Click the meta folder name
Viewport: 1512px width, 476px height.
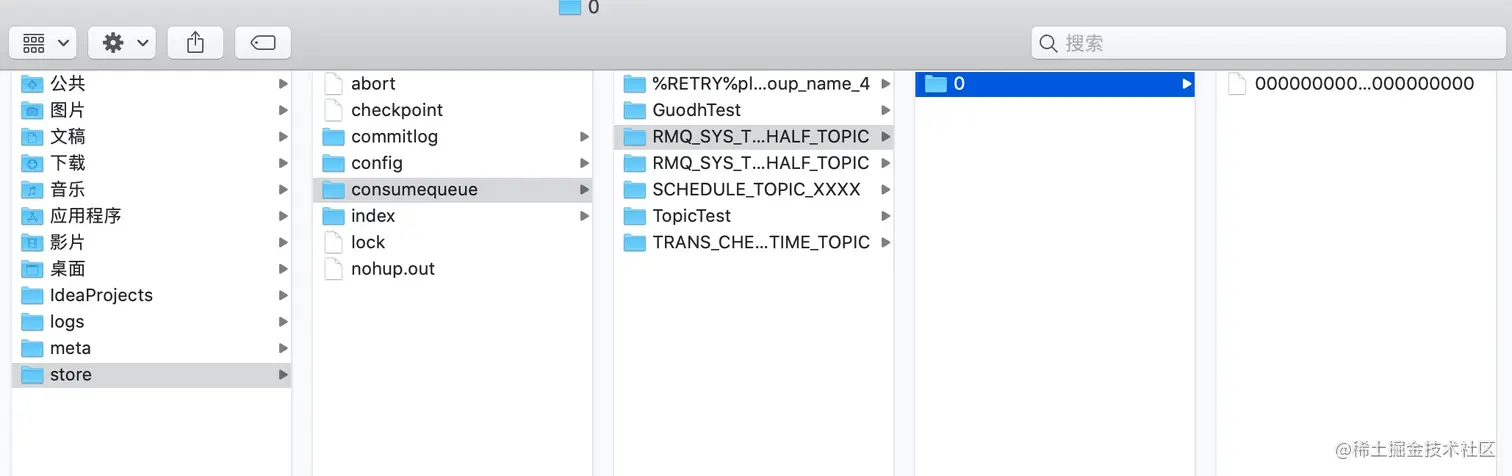[x=70, y=348]
